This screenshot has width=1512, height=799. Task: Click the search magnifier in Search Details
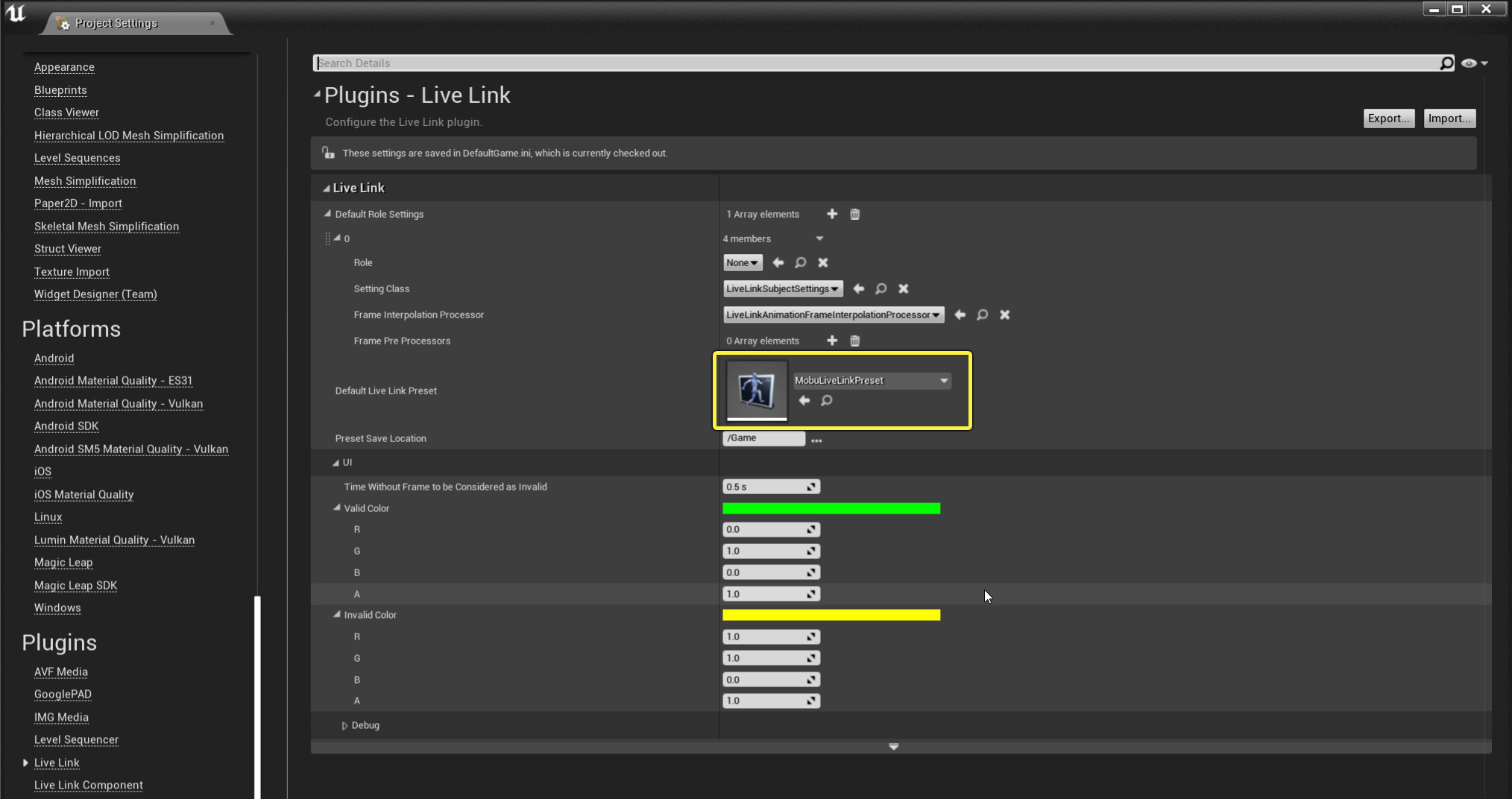1446,63
